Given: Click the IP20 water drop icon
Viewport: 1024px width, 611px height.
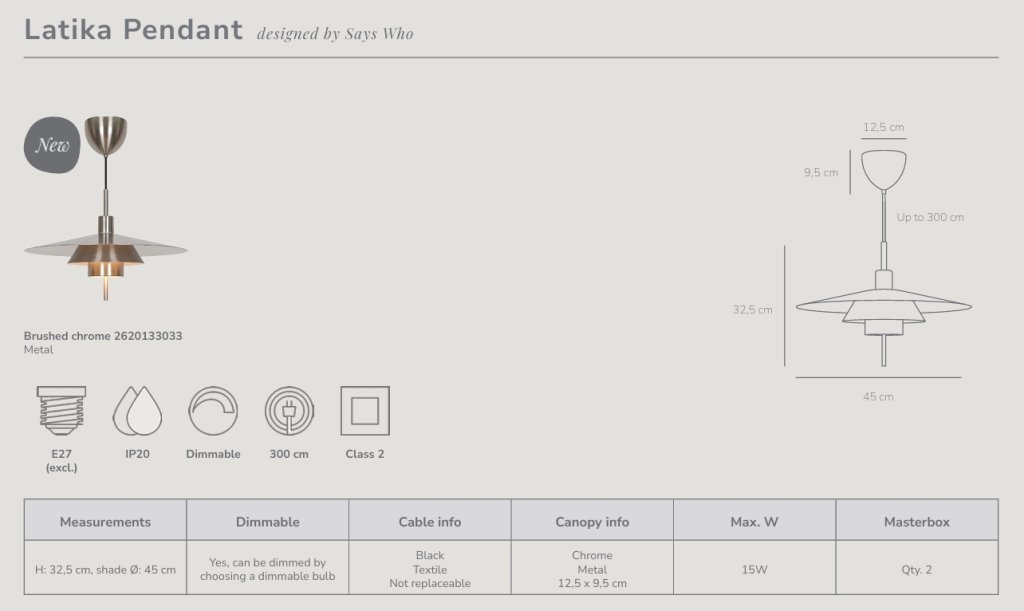Looking at the screenshot, I should (x=137, y=411).
